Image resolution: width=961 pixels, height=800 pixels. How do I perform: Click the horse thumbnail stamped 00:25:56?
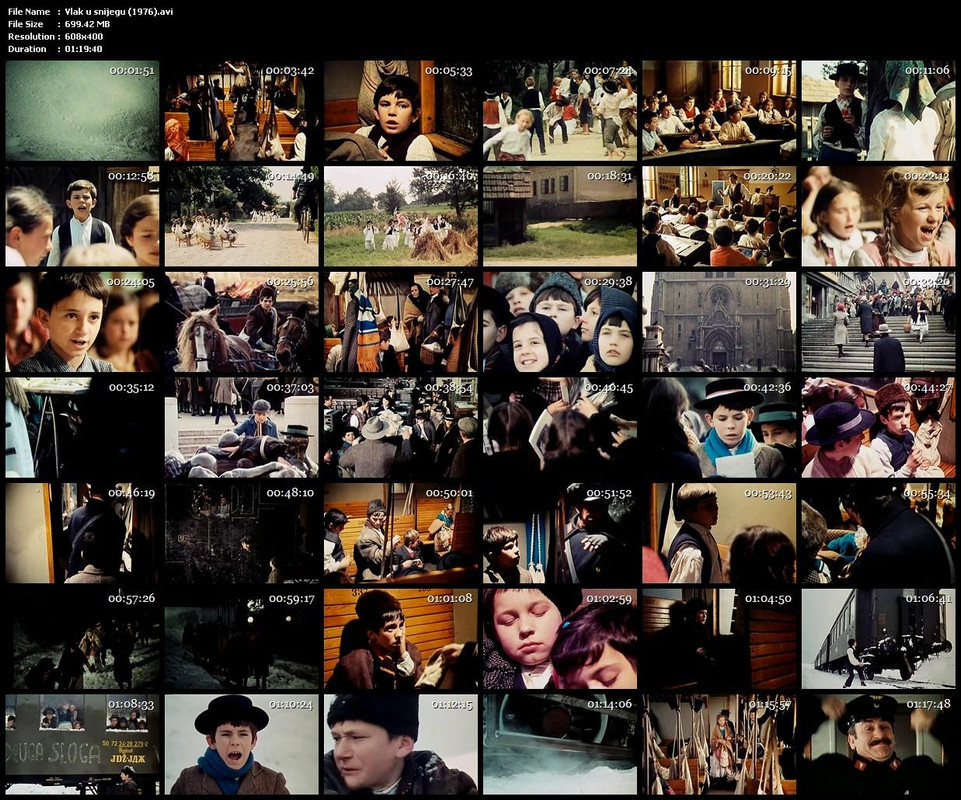pos(241,322)
